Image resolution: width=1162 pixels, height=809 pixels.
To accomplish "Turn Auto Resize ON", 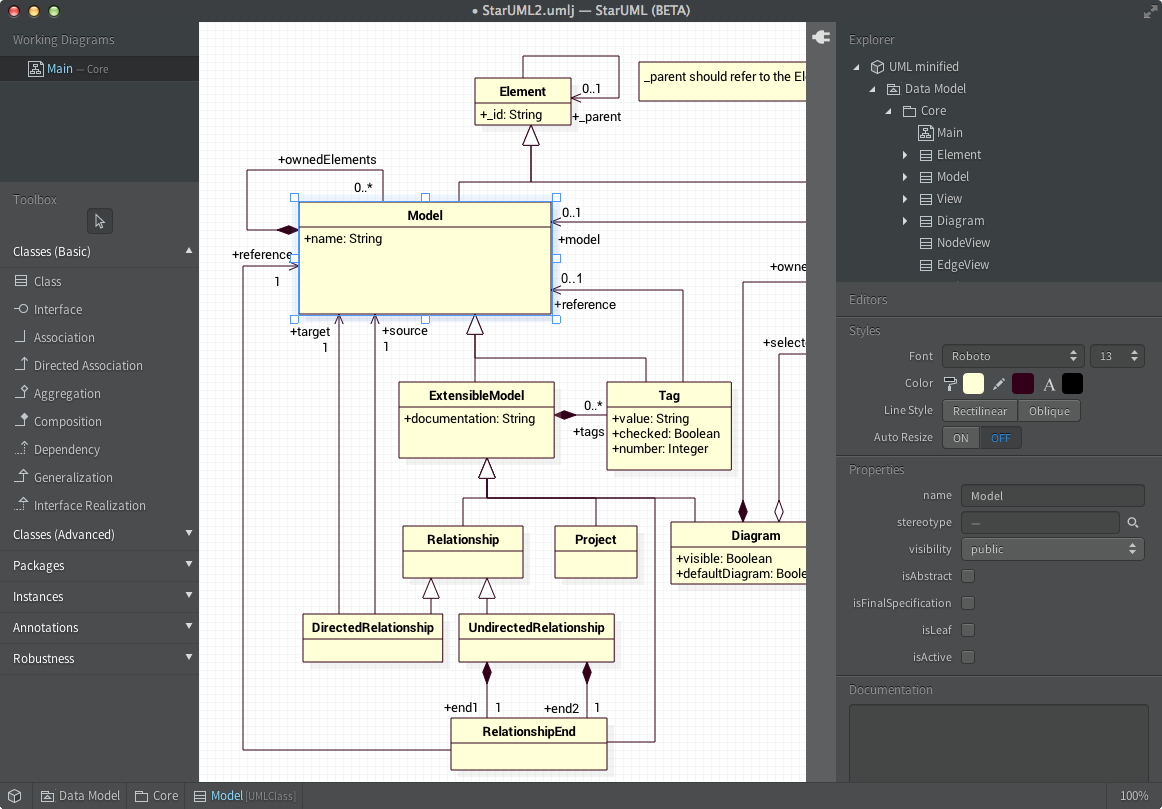I will pyautogui.click(x=960, y=438).
